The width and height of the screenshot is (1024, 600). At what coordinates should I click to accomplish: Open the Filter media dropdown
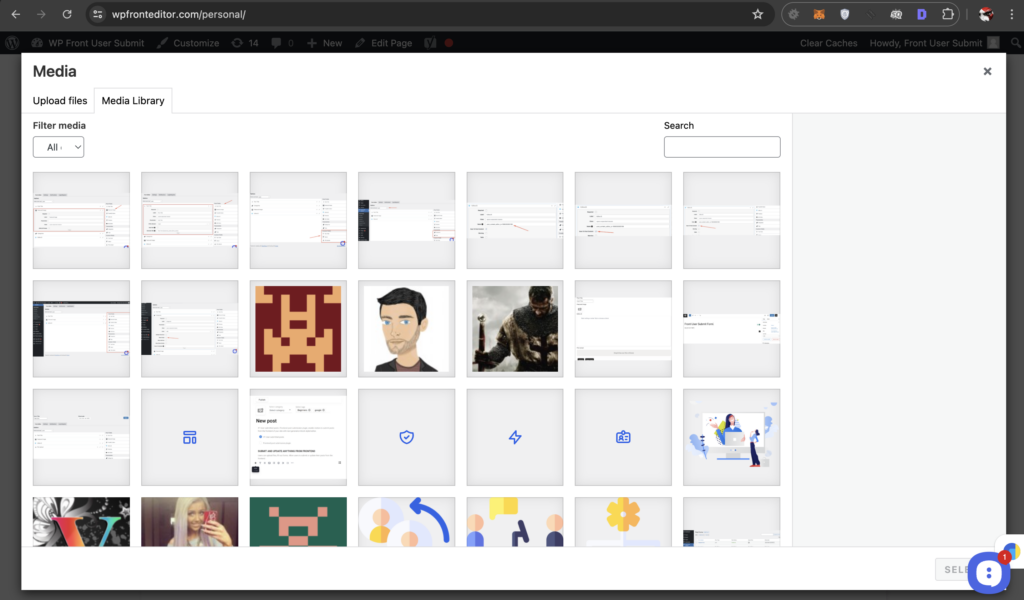[x=59, y=147]
